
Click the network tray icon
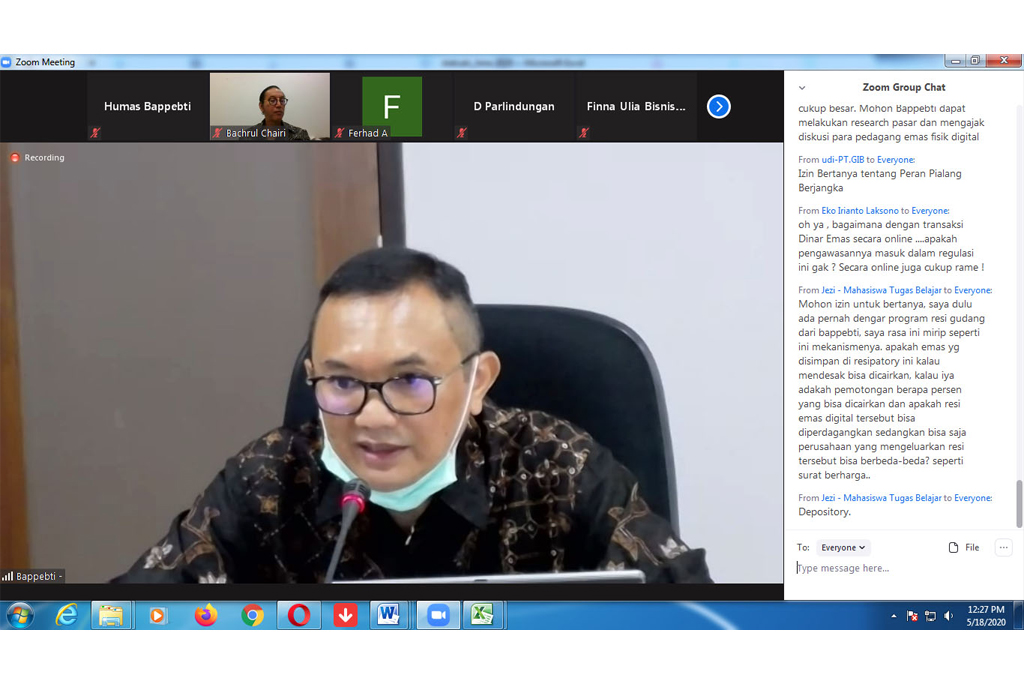(x=930, y=616)
